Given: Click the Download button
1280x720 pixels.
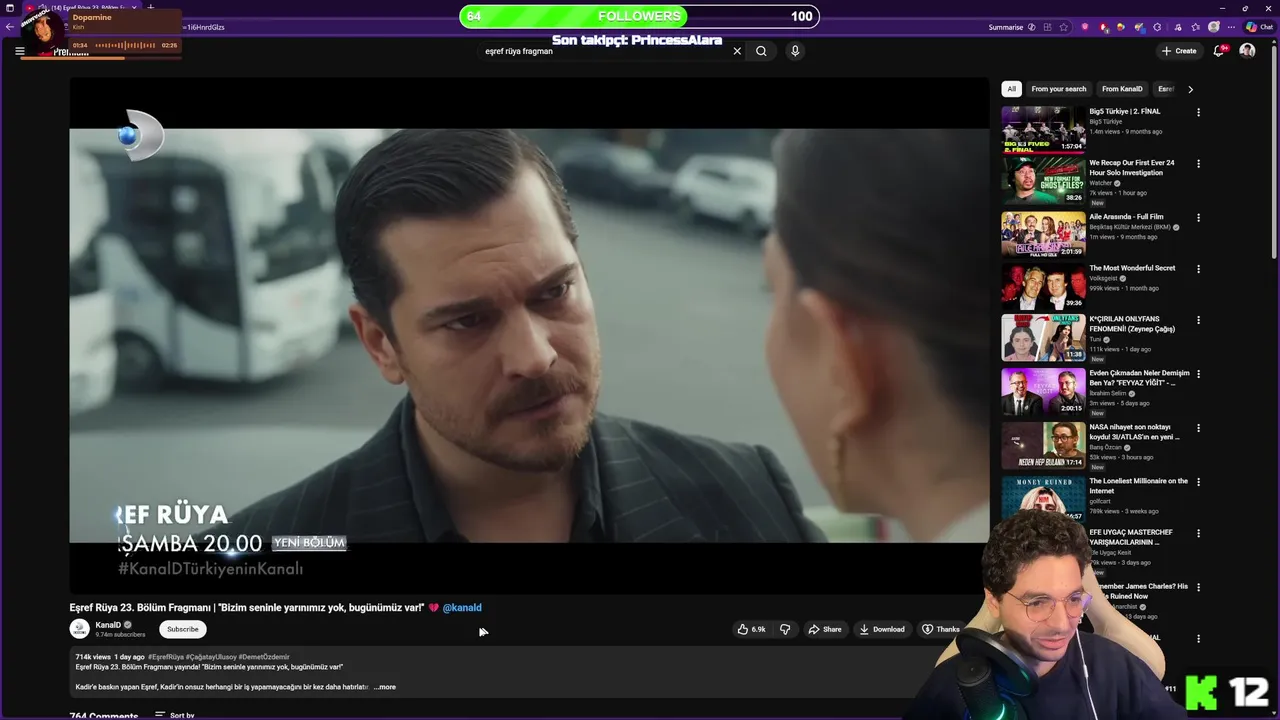Looking at the screenshot, I should click(882, 629).
